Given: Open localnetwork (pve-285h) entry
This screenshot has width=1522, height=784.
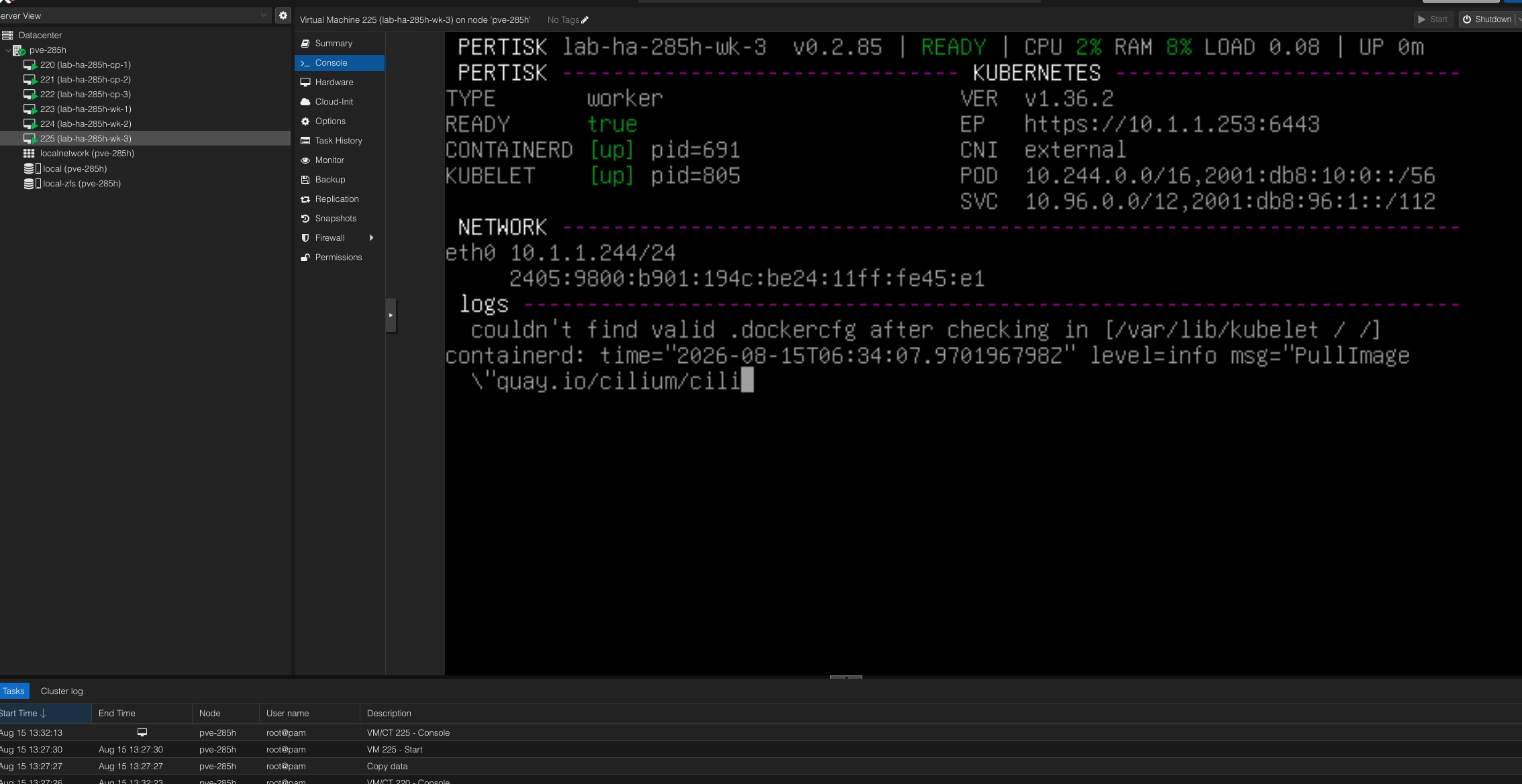Looking at the screenshot, I should pyautogui.click(x=87, y=153).
